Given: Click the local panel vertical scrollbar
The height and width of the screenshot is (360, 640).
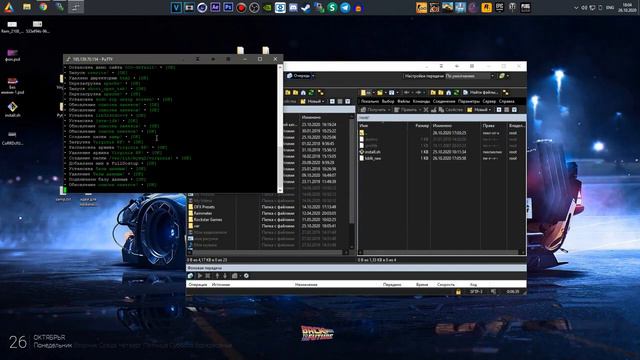Looking at the screenshot, I should coord(351,182).
